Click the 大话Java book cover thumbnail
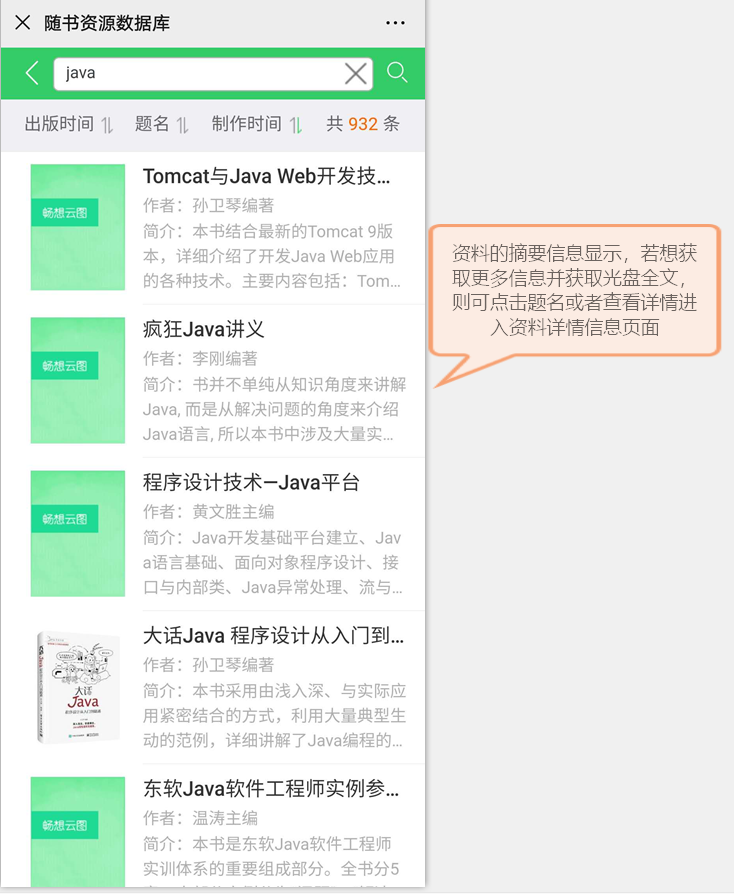Viewport: 734px width, 894px height. [x=78, y=686]
